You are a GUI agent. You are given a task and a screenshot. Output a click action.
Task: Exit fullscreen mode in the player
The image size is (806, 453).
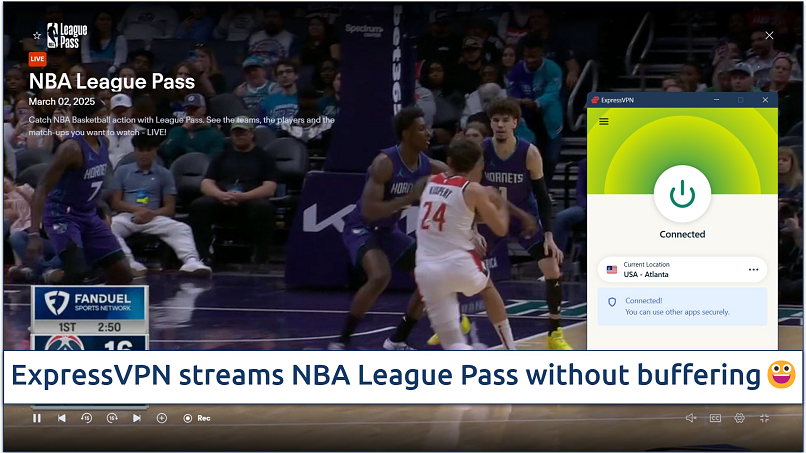pos(764,418)
